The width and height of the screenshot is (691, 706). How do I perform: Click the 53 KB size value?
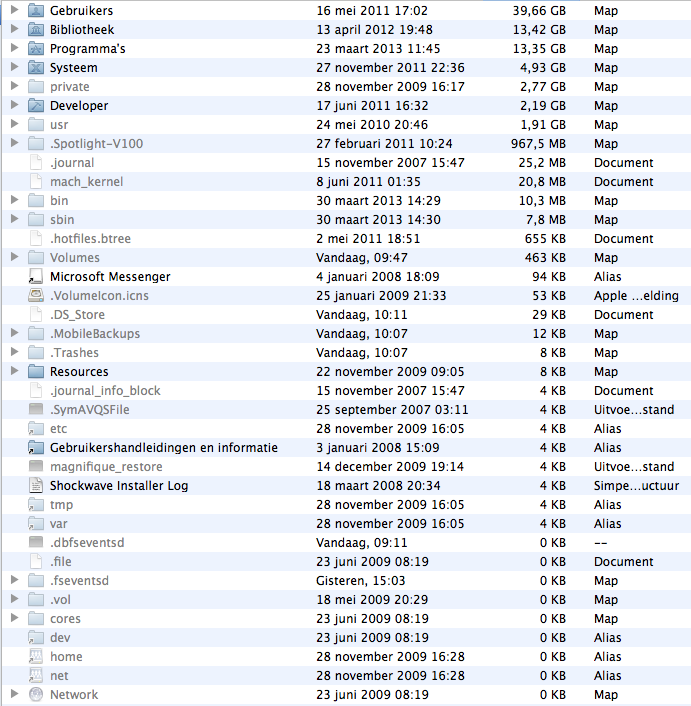click(x=549, y=295)
